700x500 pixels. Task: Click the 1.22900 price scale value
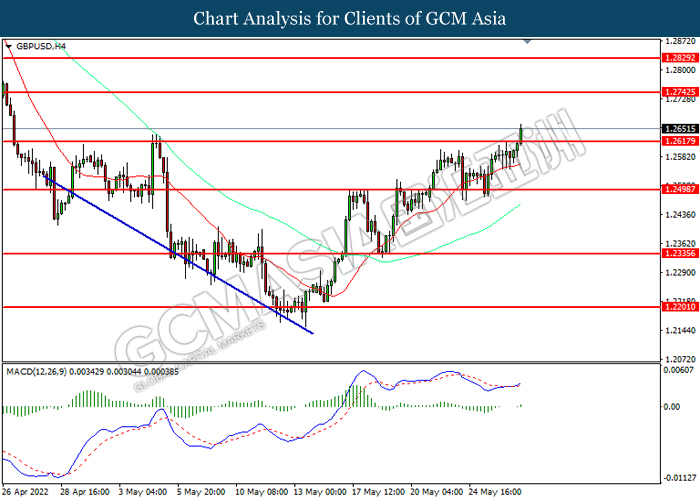(x=680, y=272)
